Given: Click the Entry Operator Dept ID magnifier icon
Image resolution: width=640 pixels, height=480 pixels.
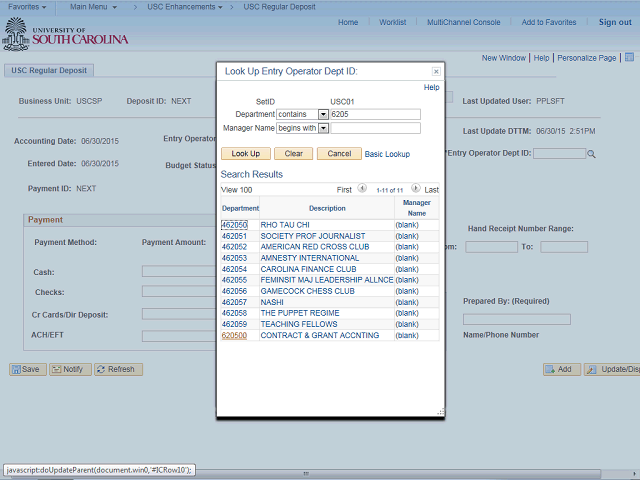Looking at the screenshot, I should 591,154.
